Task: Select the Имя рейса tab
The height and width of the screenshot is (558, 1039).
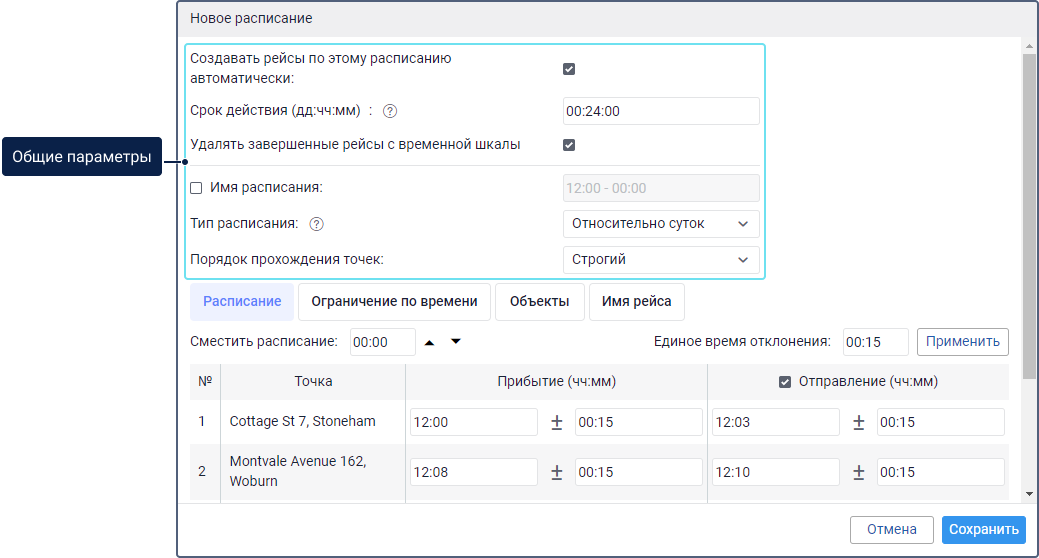Action: point(637,301)
